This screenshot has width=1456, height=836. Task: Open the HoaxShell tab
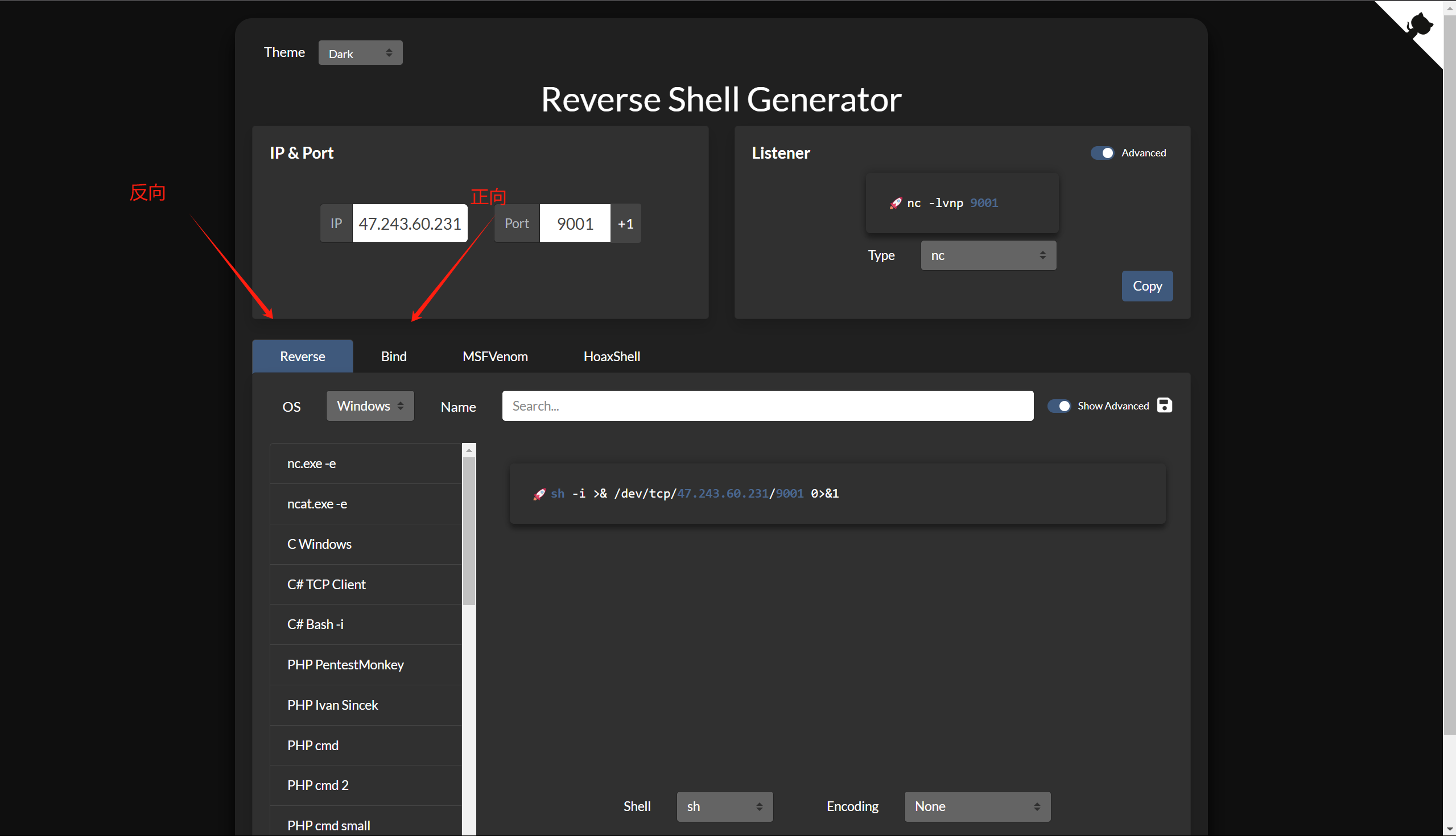click(x=612, y=357)
